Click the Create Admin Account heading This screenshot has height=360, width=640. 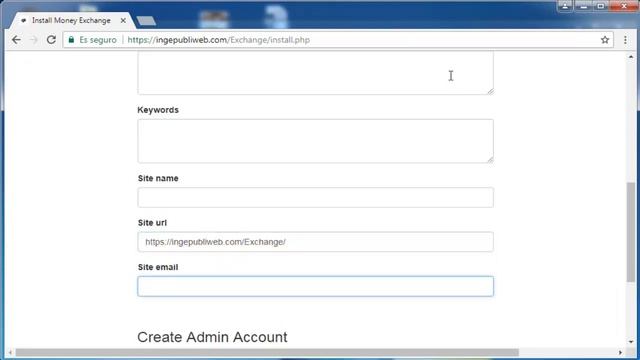tap(212, 337)
